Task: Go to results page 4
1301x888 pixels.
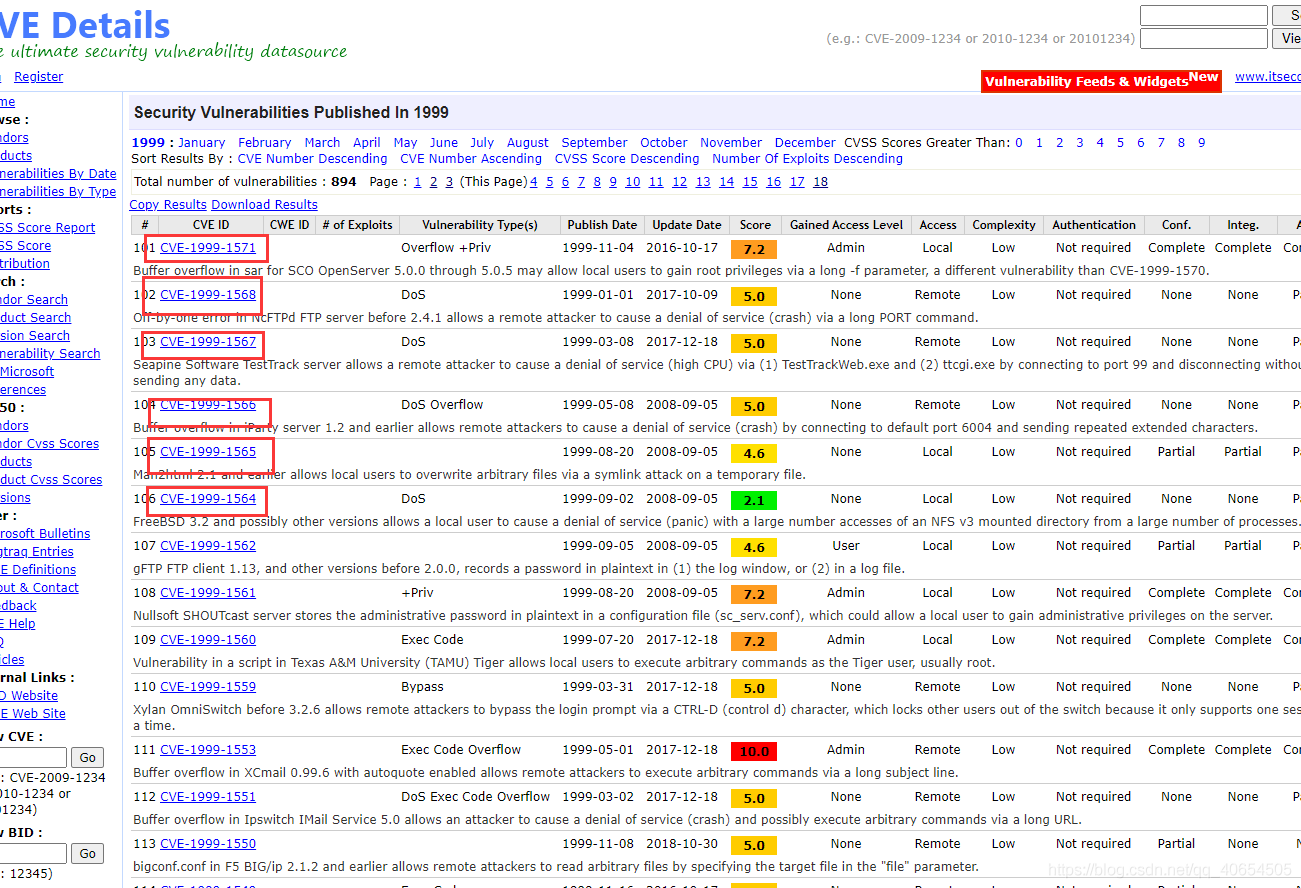Action: (534, 182)
